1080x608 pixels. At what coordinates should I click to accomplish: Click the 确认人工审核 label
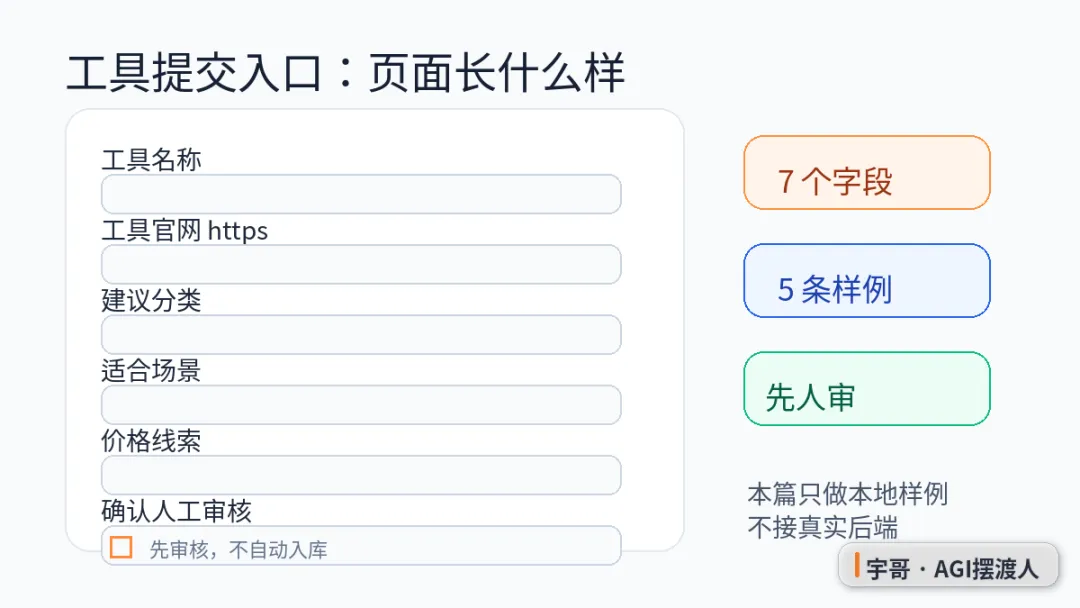pos(176,511)
